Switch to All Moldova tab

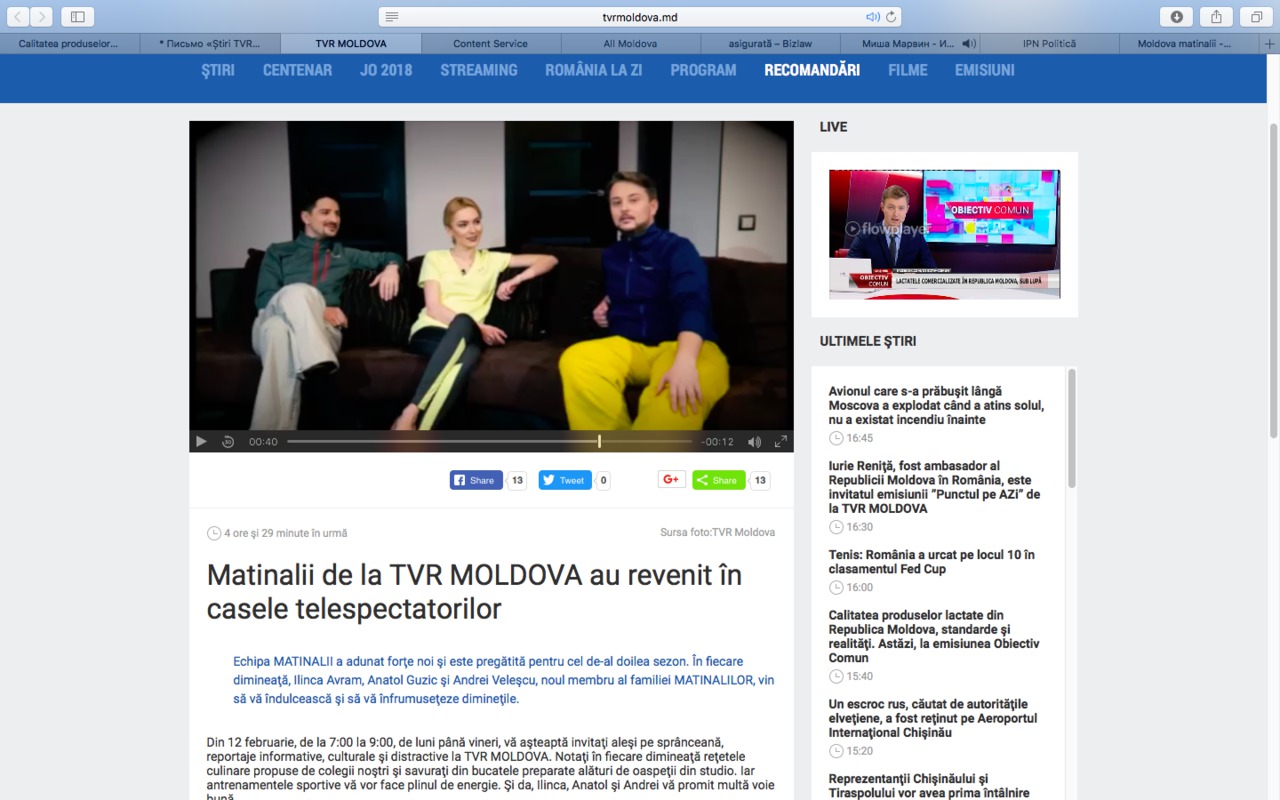[631, 44]
